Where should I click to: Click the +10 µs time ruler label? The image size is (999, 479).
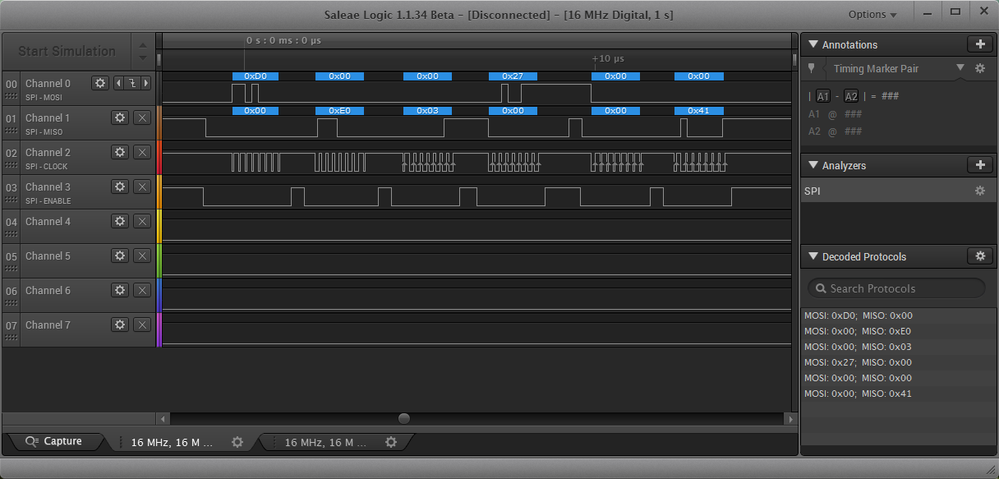[x=608, y=59]
